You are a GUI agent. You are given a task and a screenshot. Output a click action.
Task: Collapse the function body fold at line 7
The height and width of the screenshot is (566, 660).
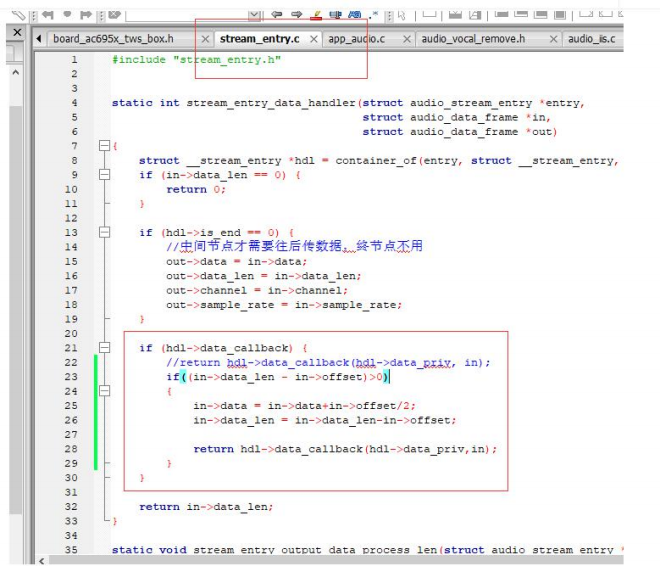104,146
